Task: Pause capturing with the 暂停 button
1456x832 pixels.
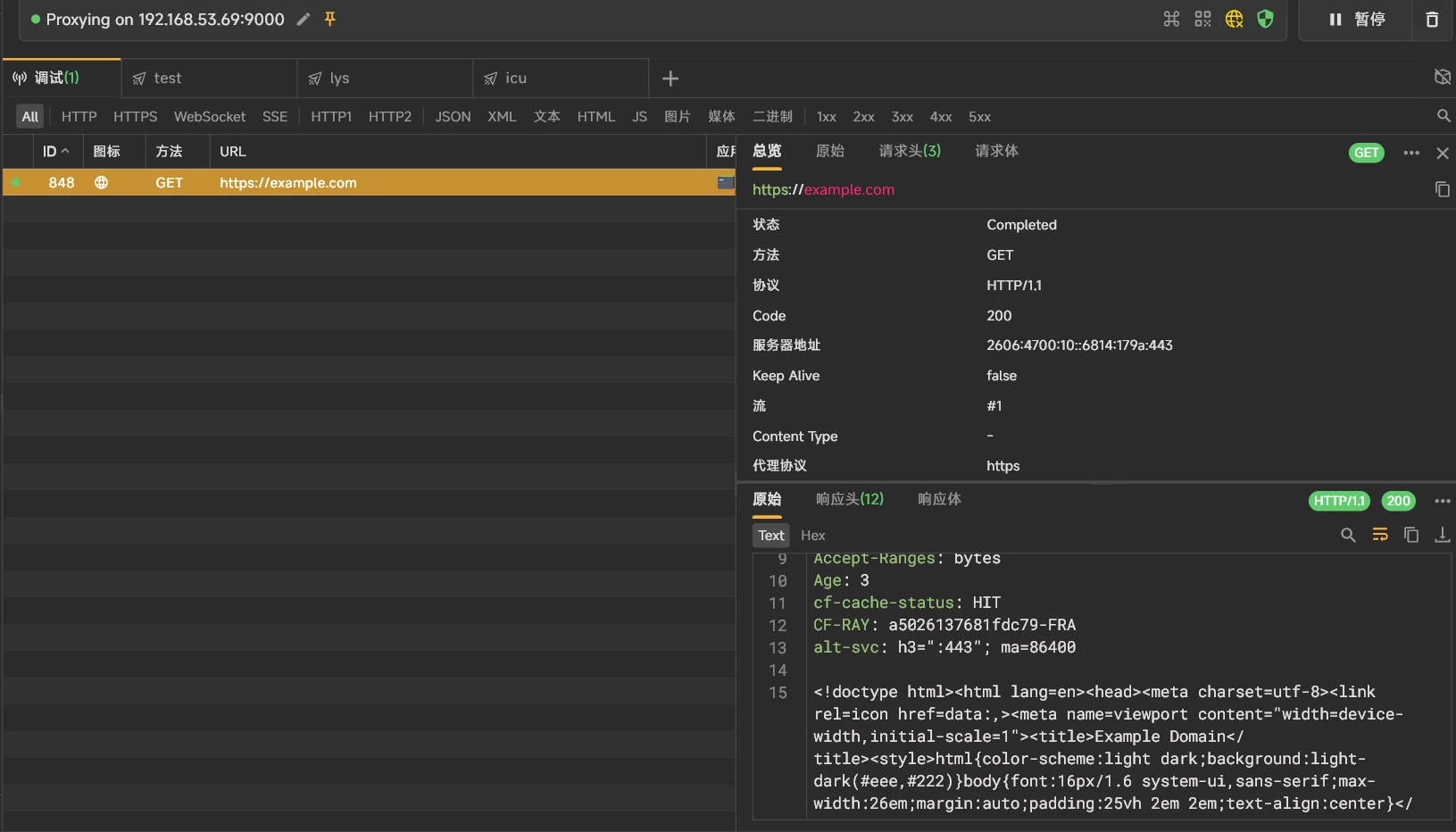Action: coord(1356,20)
